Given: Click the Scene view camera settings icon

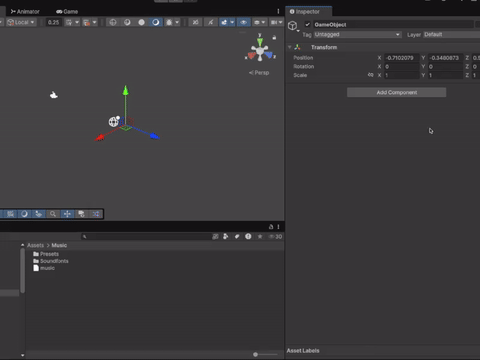Looking at the screenshot, I should (257, 22).
